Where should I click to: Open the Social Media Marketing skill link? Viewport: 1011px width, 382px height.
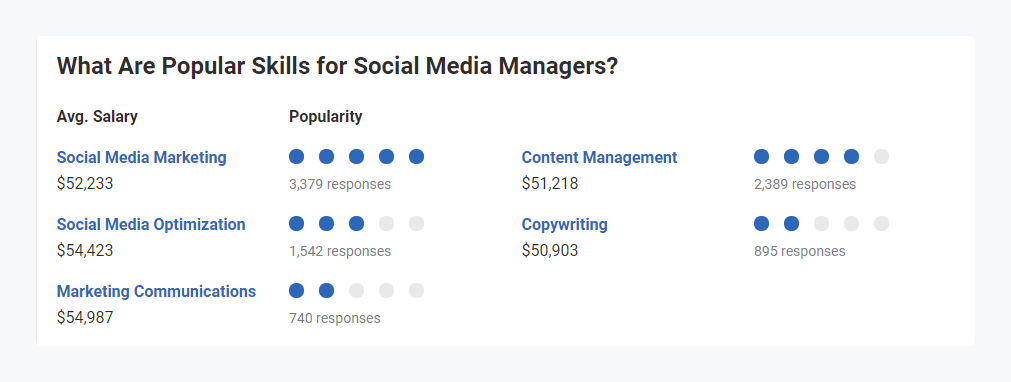click(x=142, y=157)
